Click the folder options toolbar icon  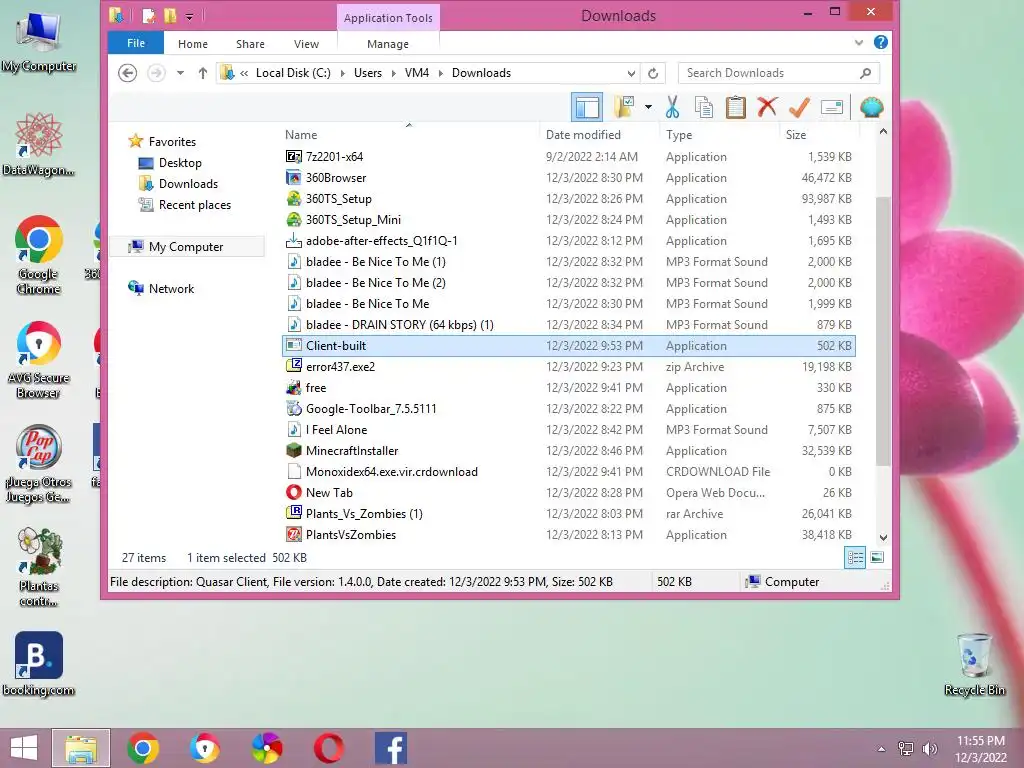(x=624, y=107)
